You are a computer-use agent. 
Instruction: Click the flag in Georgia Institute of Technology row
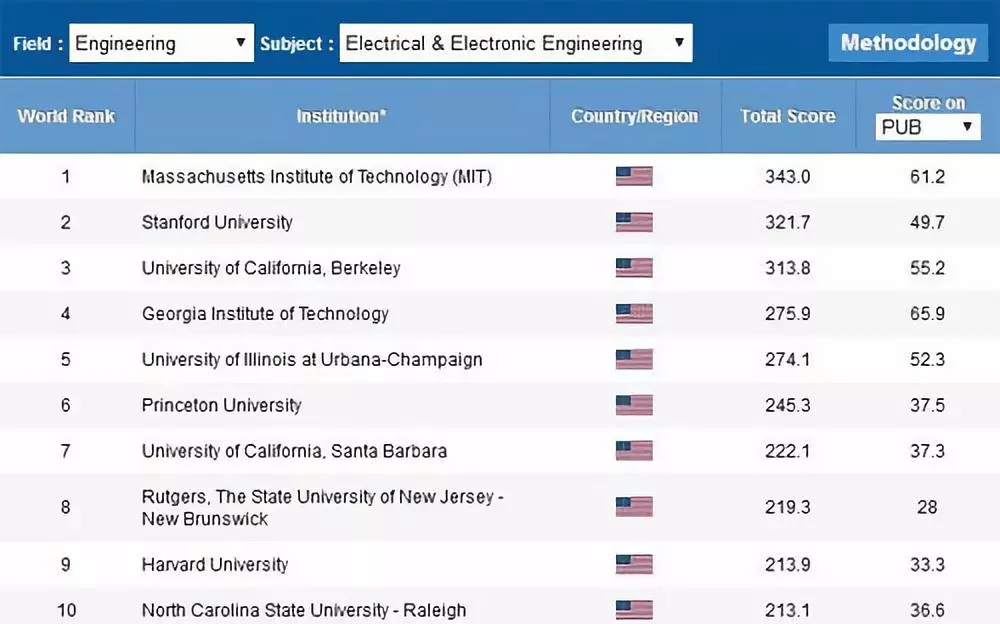(634, 314)
